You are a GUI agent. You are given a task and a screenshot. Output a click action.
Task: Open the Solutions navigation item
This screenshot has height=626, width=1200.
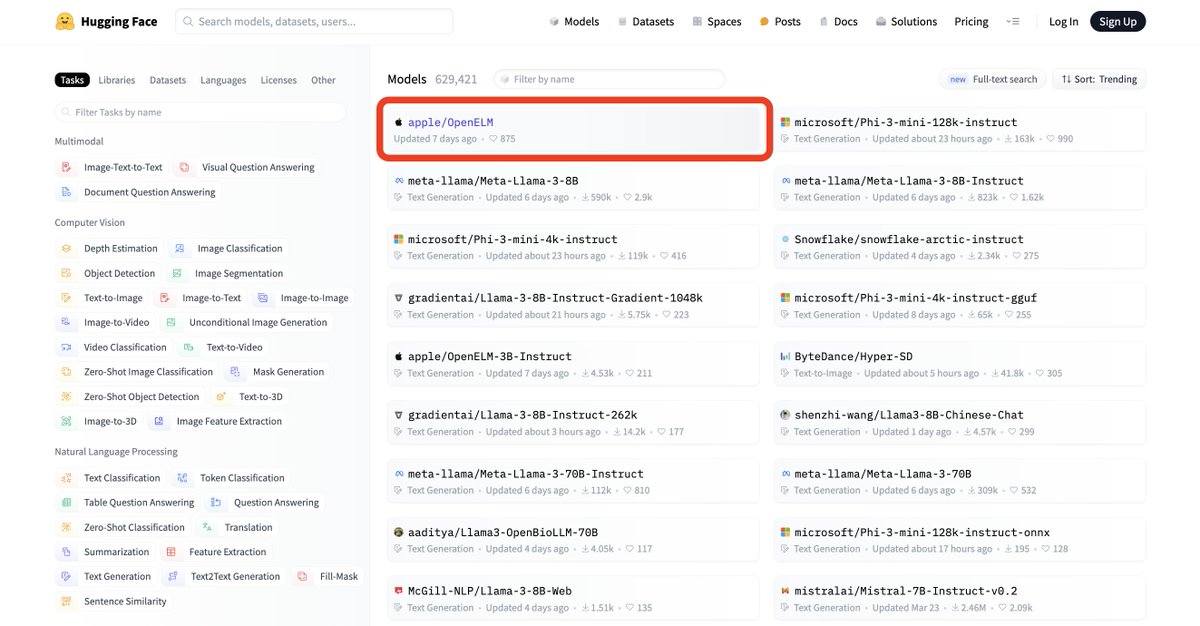point(906,21)
